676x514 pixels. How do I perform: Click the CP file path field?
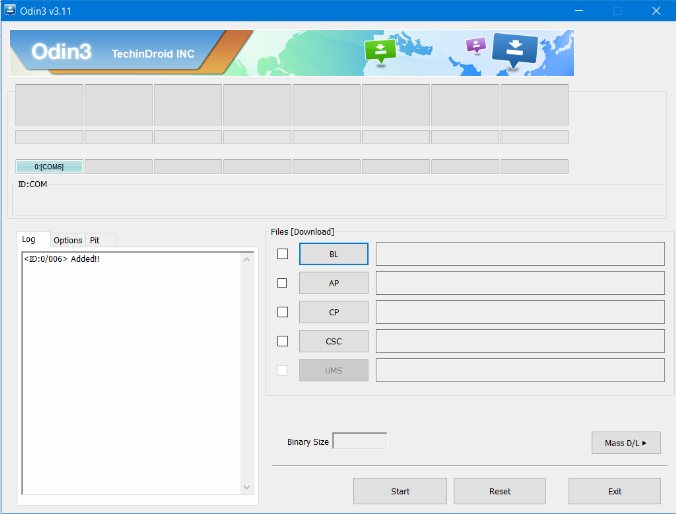(520, 312)
